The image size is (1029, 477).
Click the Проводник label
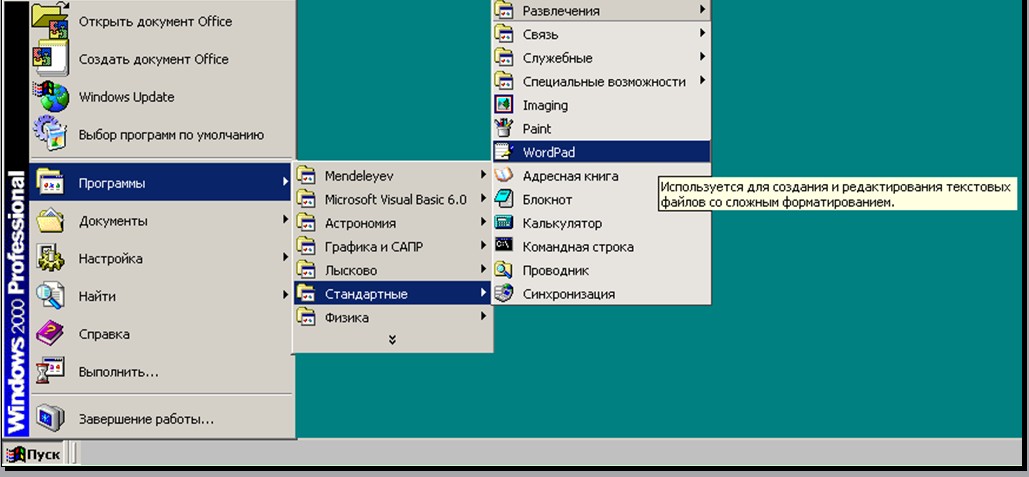556,270
